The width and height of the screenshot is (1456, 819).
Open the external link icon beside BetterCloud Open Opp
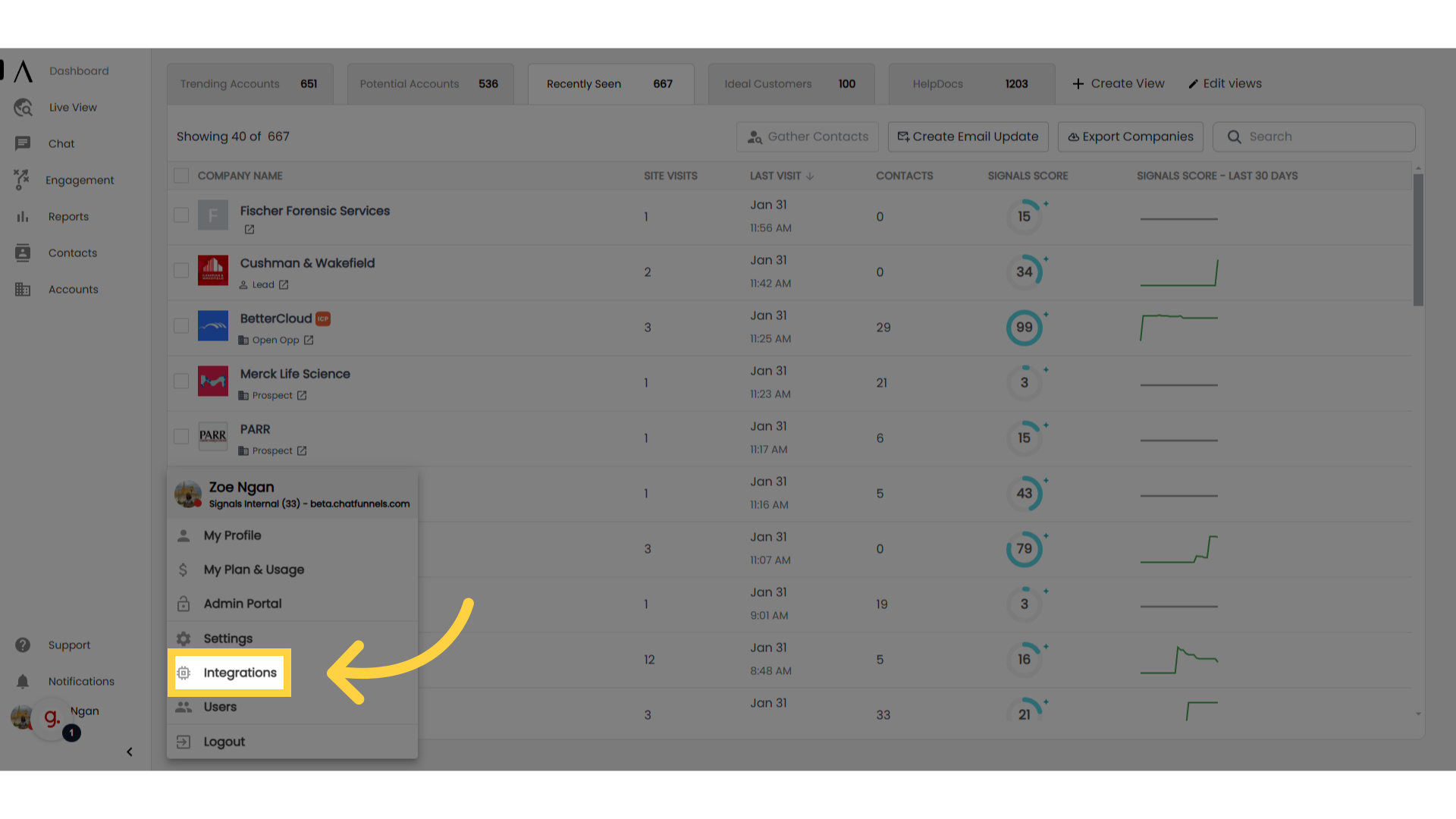click(x=309, y=340)
